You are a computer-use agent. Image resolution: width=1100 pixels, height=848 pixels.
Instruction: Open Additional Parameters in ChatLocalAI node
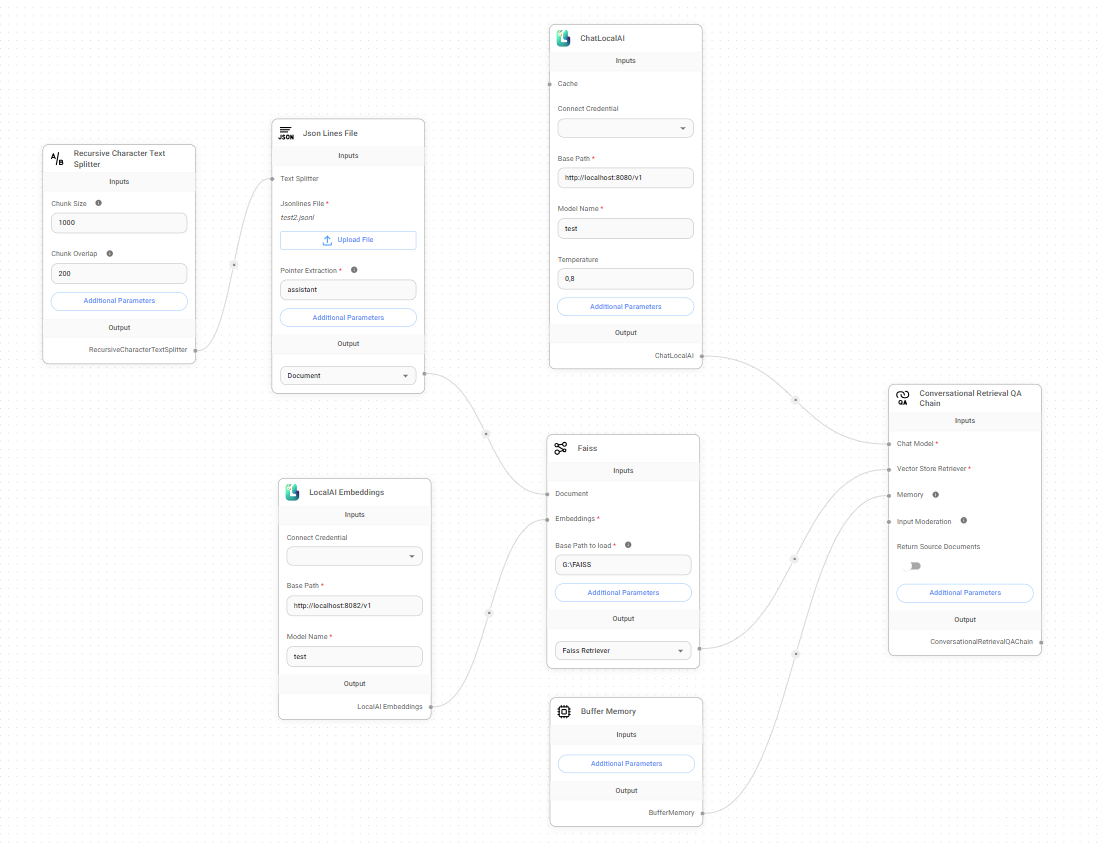pos(626,307)
